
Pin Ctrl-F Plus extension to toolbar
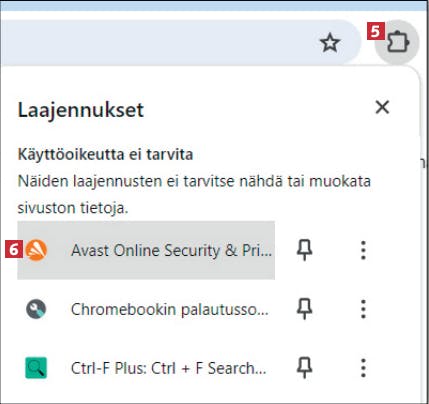click(x=304, y=368)
